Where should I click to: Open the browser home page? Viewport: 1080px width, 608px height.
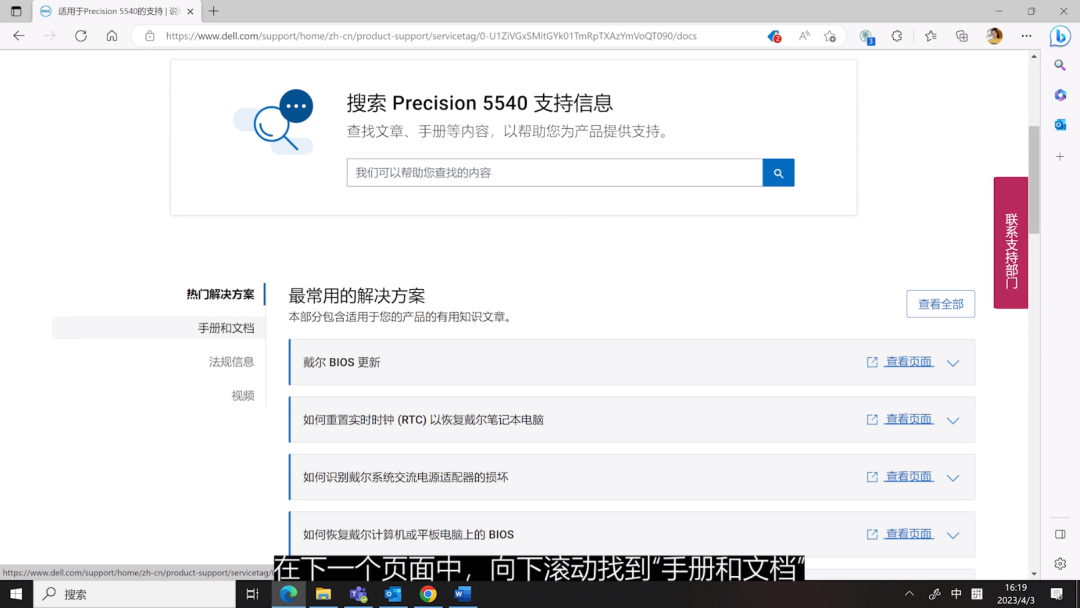pyautogui.click(x=112, y=36)
